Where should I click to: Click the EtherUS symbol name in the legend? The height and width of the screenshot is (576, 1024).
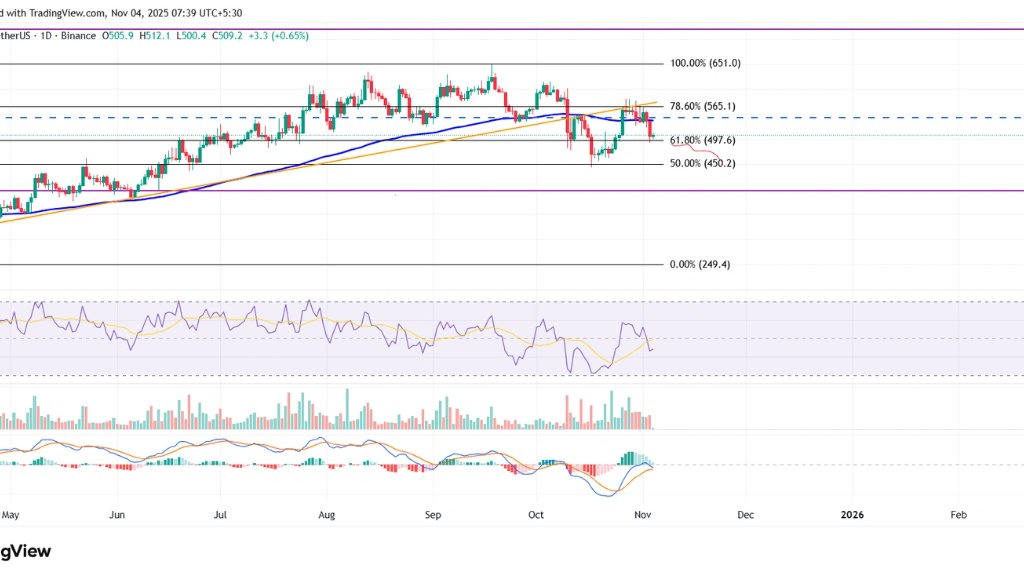pyautogui.click(x=15, y=34)
